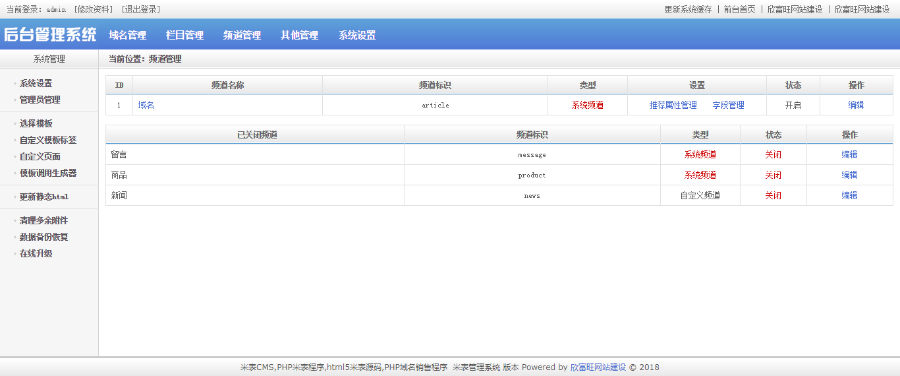
Task: Click the 退出登录 link
Action: pos(141,9)
